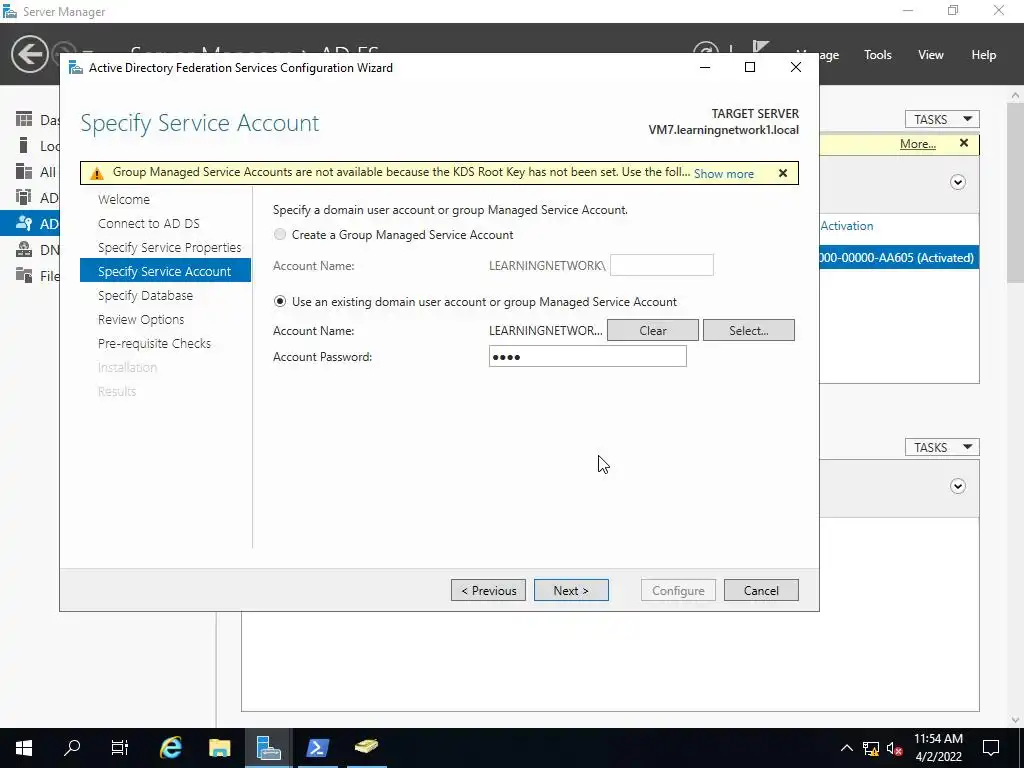1024x768 pixels.
Task: Open the AD DS sidebar icon
Action: coord(24,197)
